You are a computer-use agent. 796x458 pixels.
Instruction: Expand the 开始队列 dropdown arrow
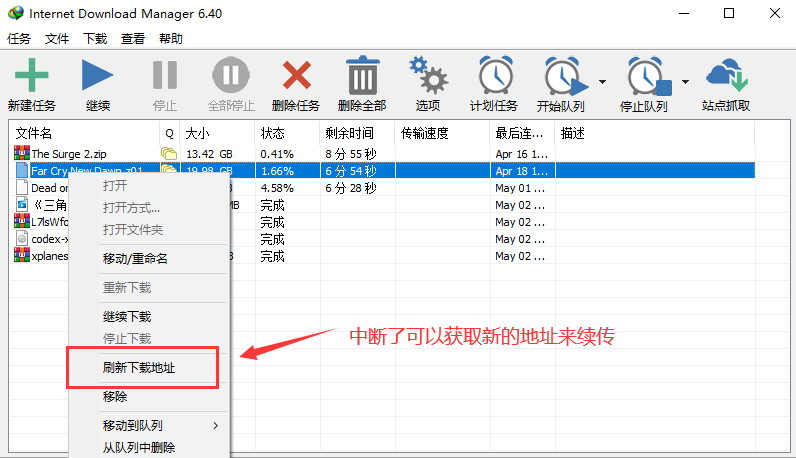[602, 82]
